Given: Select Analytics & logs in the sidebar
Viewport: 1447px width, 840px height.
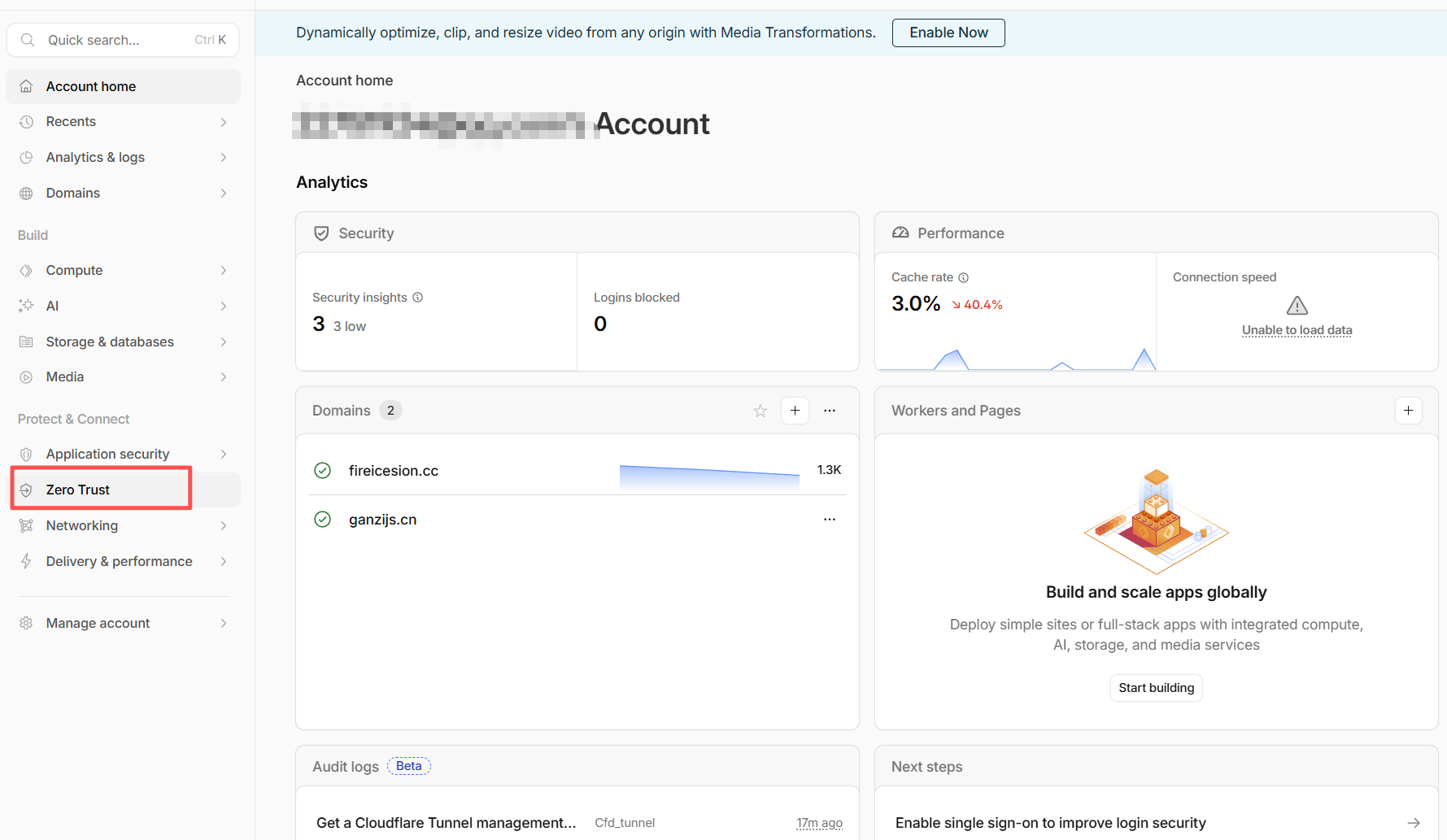Looking at the screenshot, I should tap(123, 158).
